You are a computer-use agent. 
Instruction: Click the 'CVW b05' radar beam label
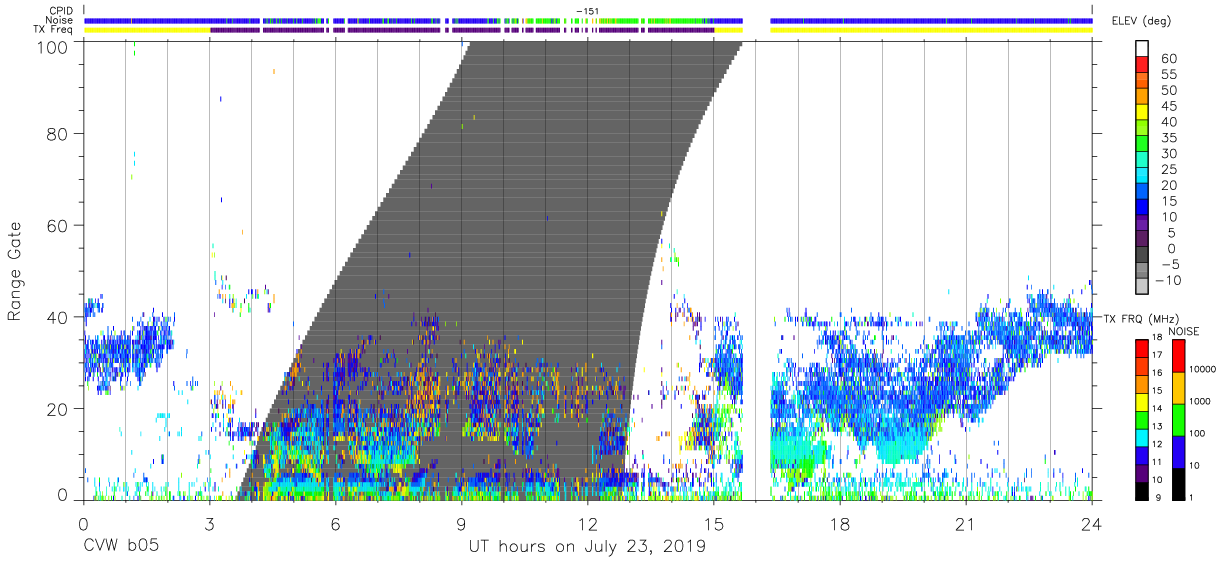pos(121,547)
